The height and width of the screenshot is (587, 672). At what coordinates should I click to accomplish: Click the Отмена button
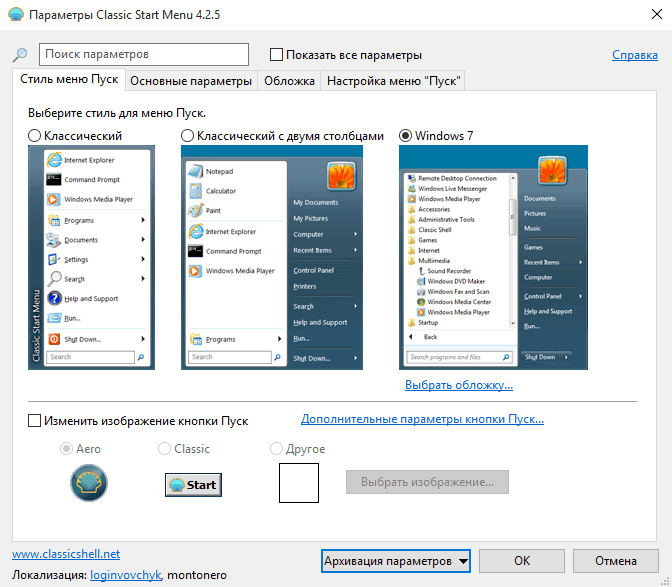coord(616,561)
